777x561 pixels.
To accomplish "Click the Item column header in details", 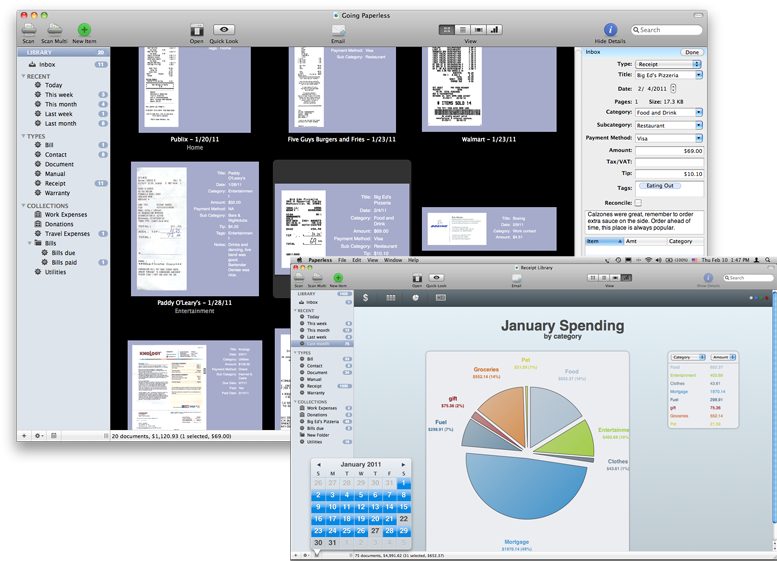I will tap(604, 241).
